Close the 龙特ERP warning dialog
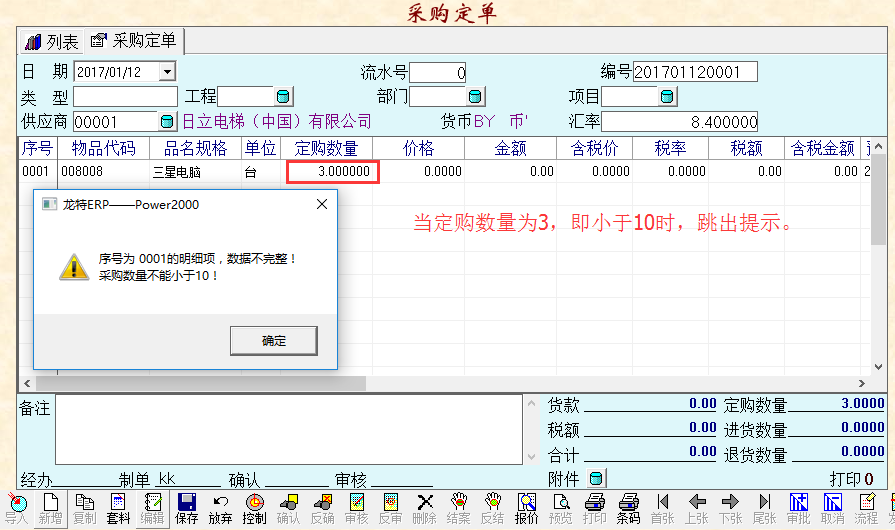The width and height of the screenshot is (895, 530). (322, 204)
